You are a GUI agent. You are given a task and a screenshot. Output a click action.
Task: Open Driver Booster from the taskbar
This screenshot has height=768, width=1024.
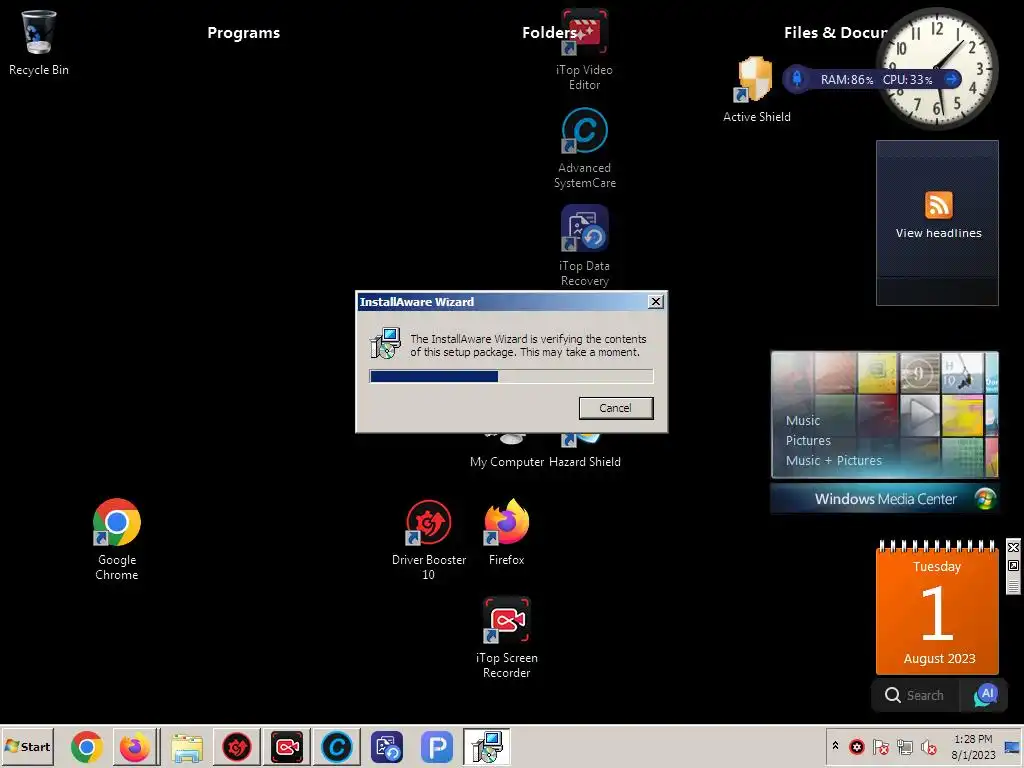[236, 746]
